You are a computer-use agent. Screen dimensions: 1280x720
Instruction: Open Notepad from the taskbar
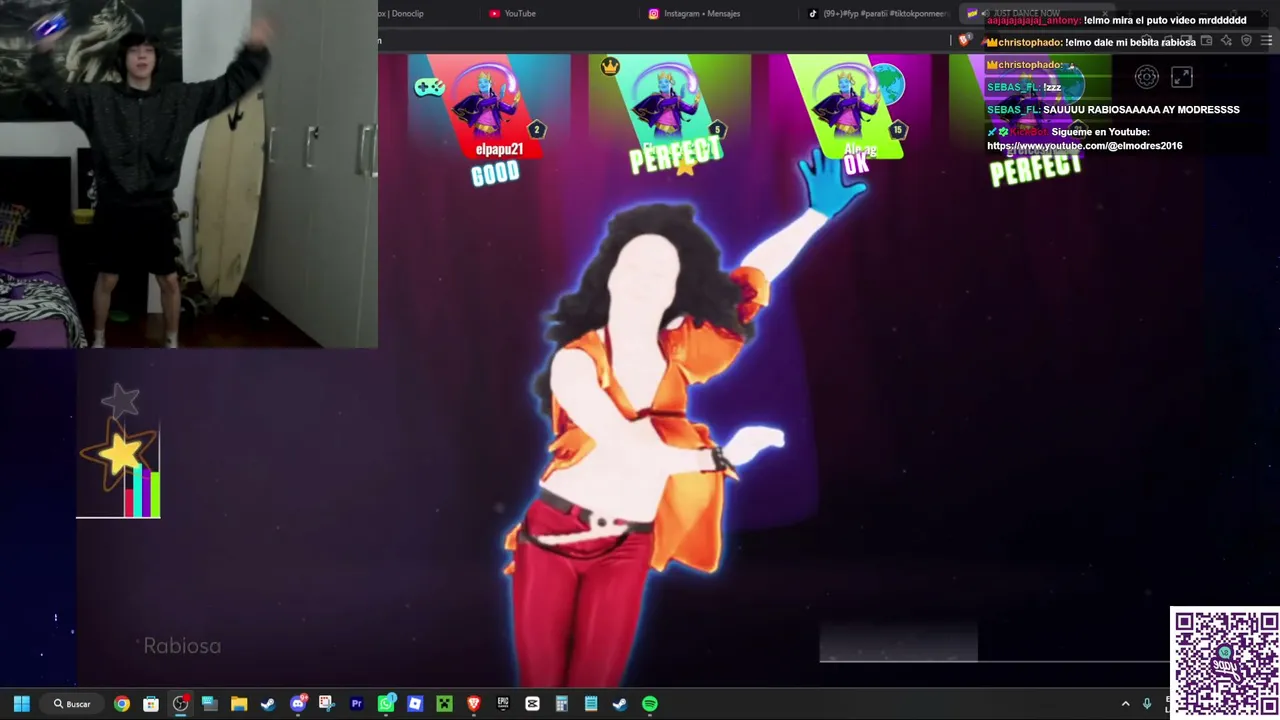coord(591,704)
